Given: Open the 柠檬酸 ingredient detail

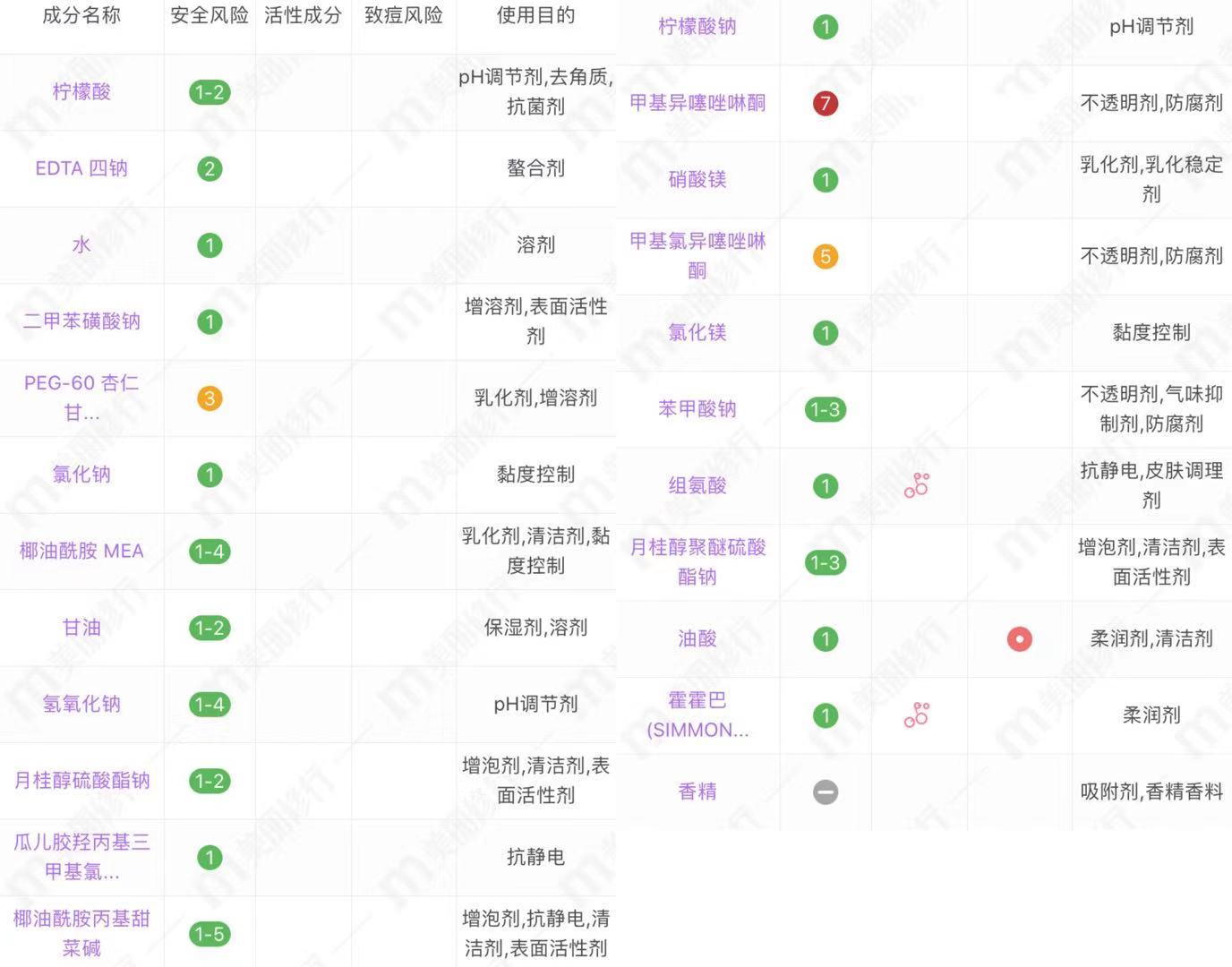Looking at the screenshot, I should (x=81, y=91).
